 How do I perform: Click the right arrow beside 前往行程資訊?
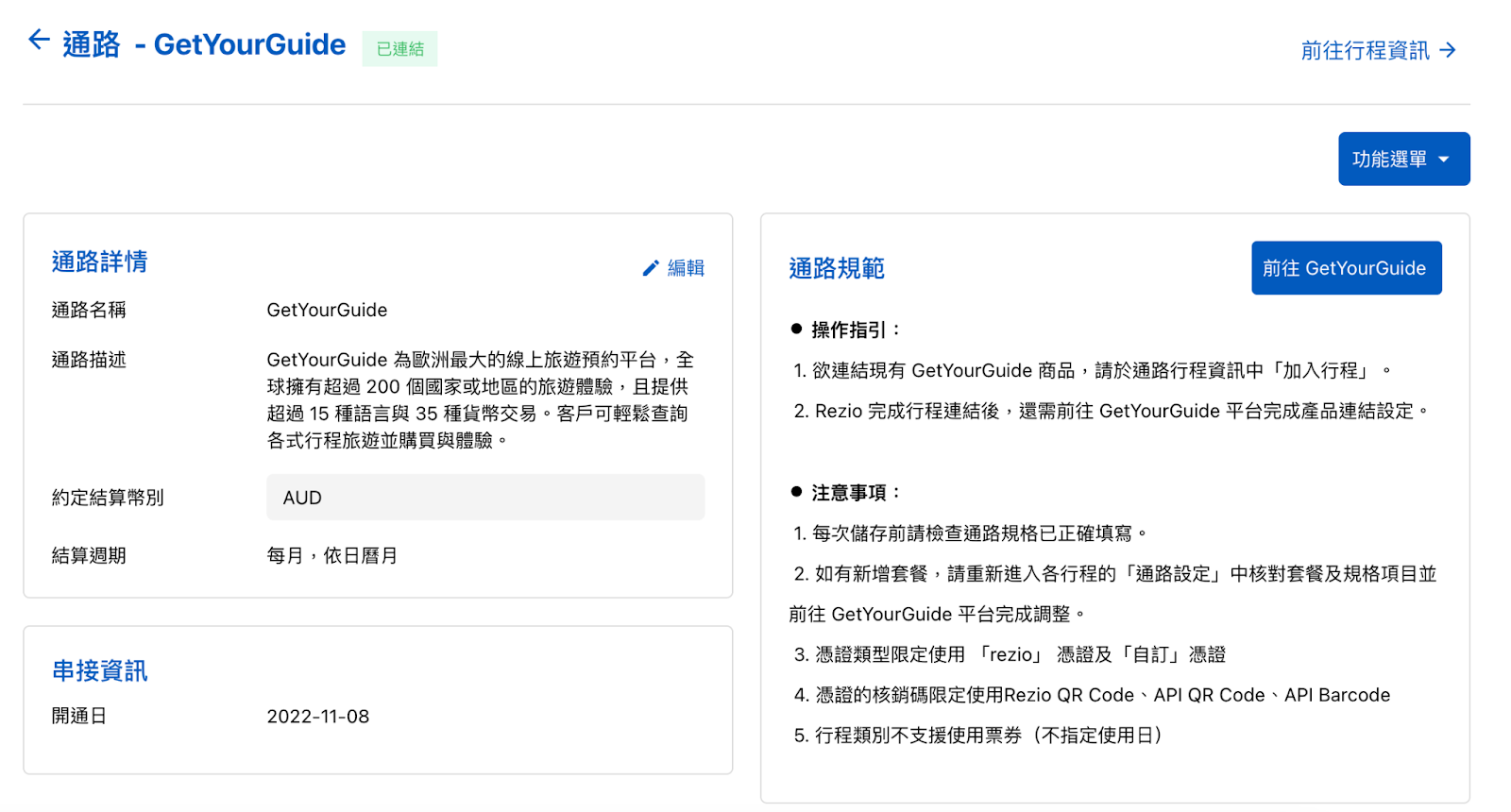(1449, 50)
